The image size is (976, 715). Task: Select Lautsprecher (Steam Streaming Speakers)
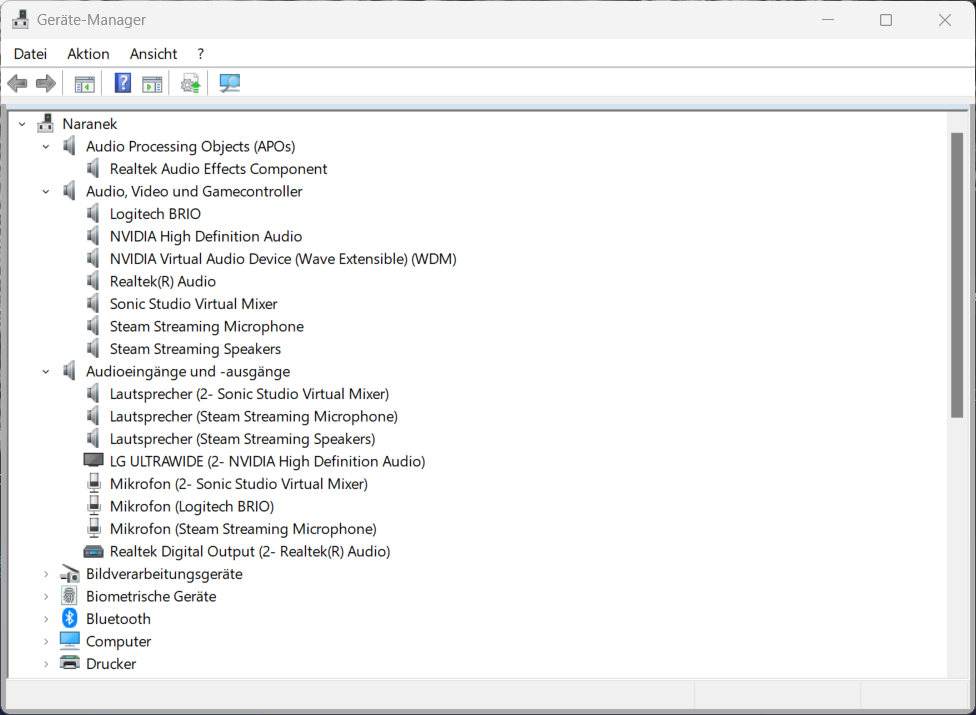click(x=243, y=439)
